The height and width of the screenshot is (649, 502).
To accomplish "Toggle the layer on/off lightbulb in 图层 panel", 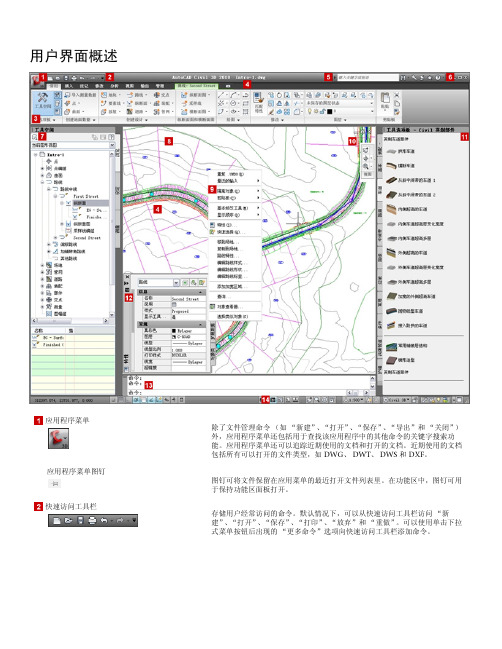I will (310, 111).
